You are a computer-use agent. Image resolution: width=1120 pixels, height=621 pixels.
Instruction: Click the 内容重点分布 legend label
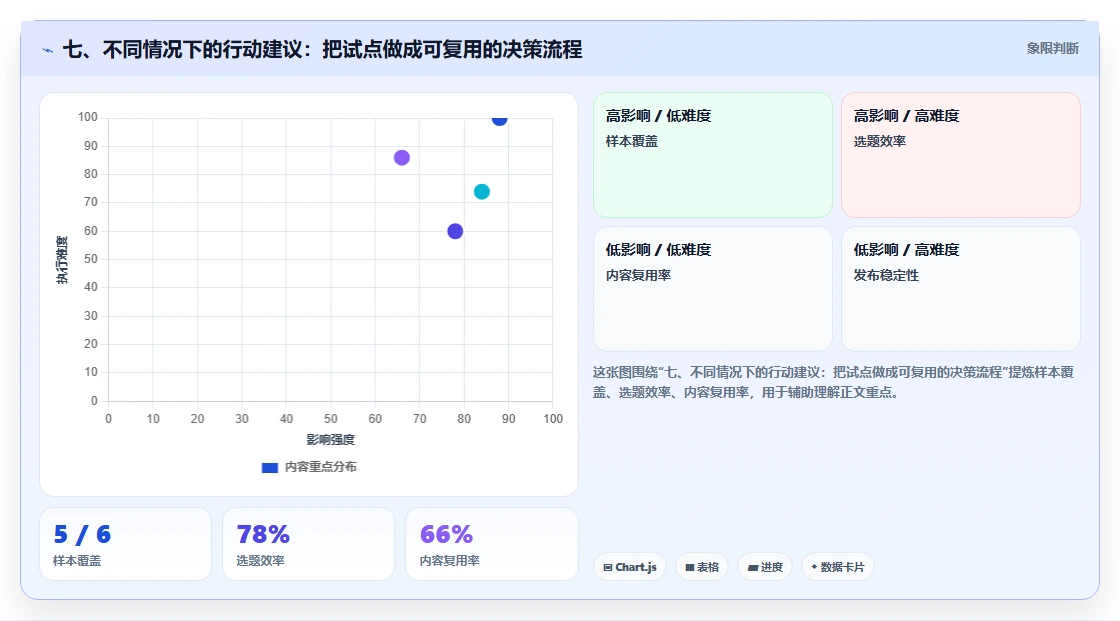(321, 467)
